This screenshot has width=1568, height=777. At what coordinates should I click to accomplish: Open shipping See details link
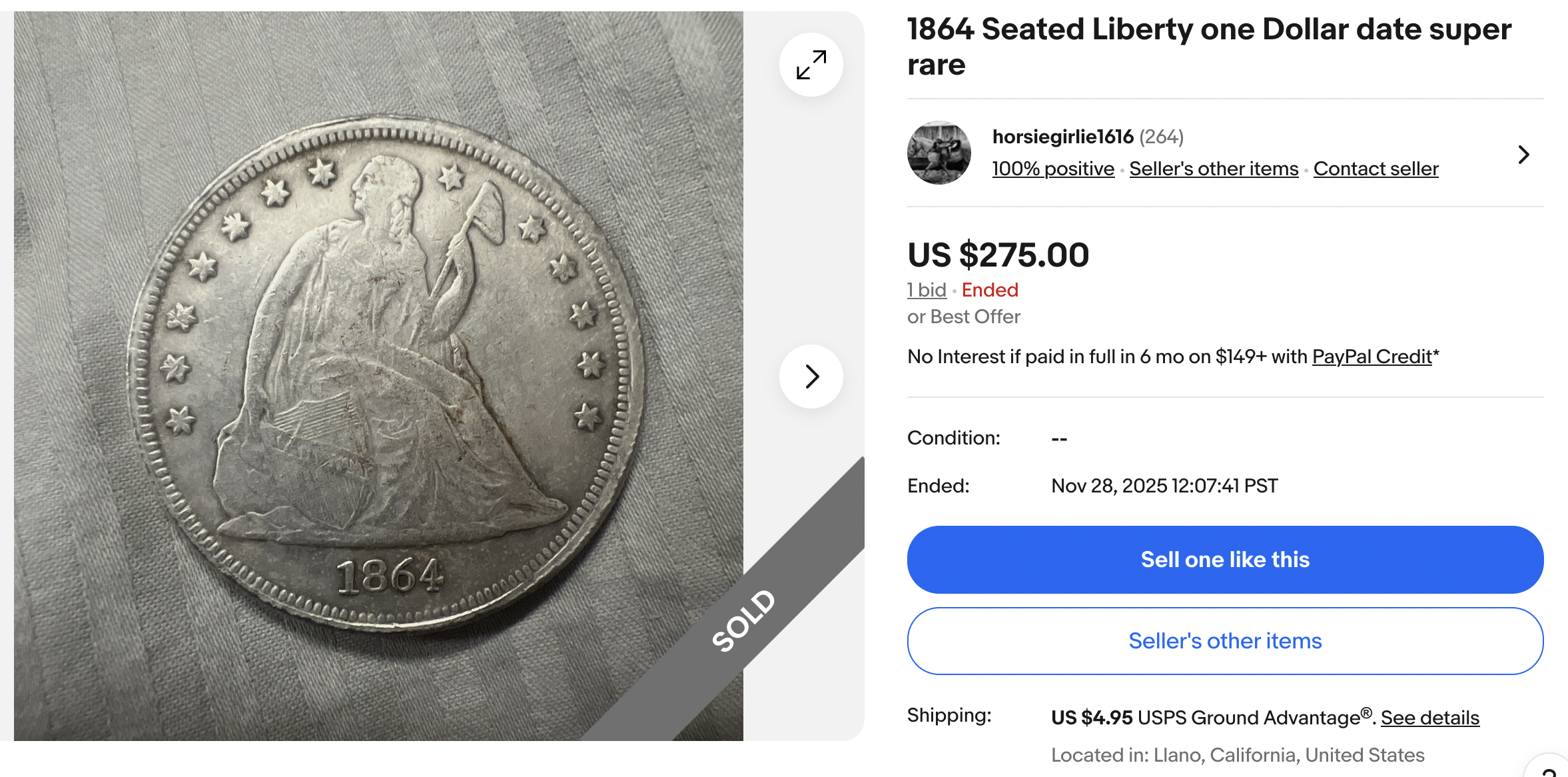point(1429,718)
